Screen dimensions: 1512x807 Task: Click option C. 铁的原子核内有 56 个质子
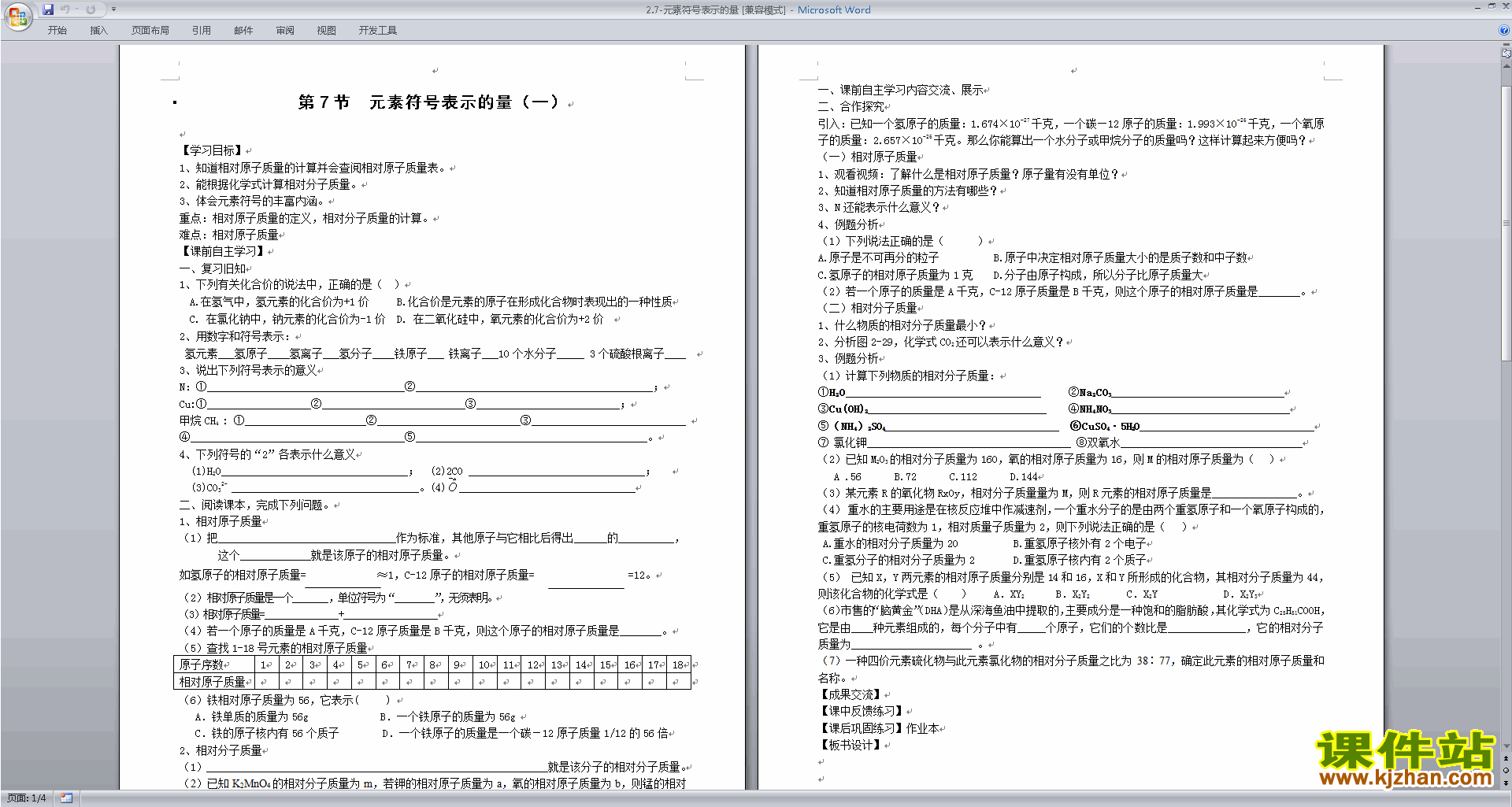[x=266, y=734]
